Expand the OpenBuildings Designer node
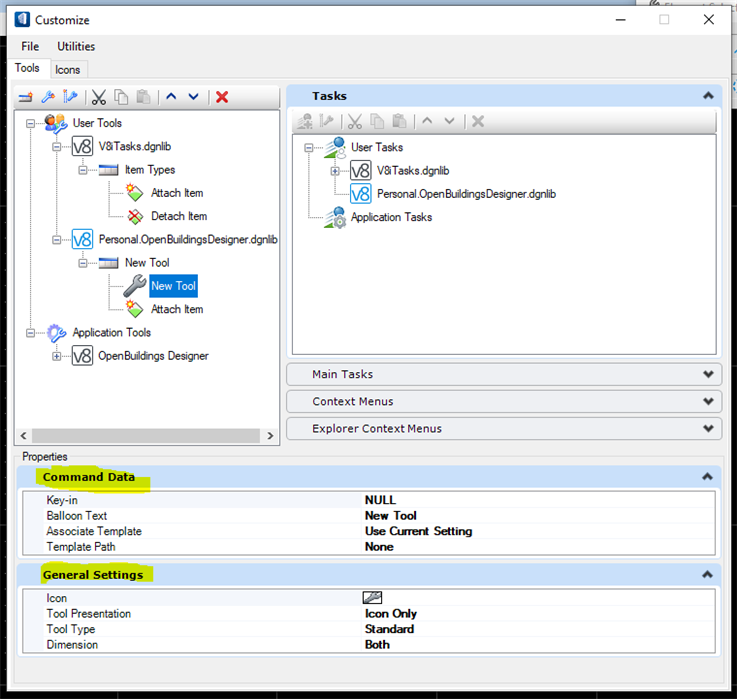737x699 pixels. point(56,356)
